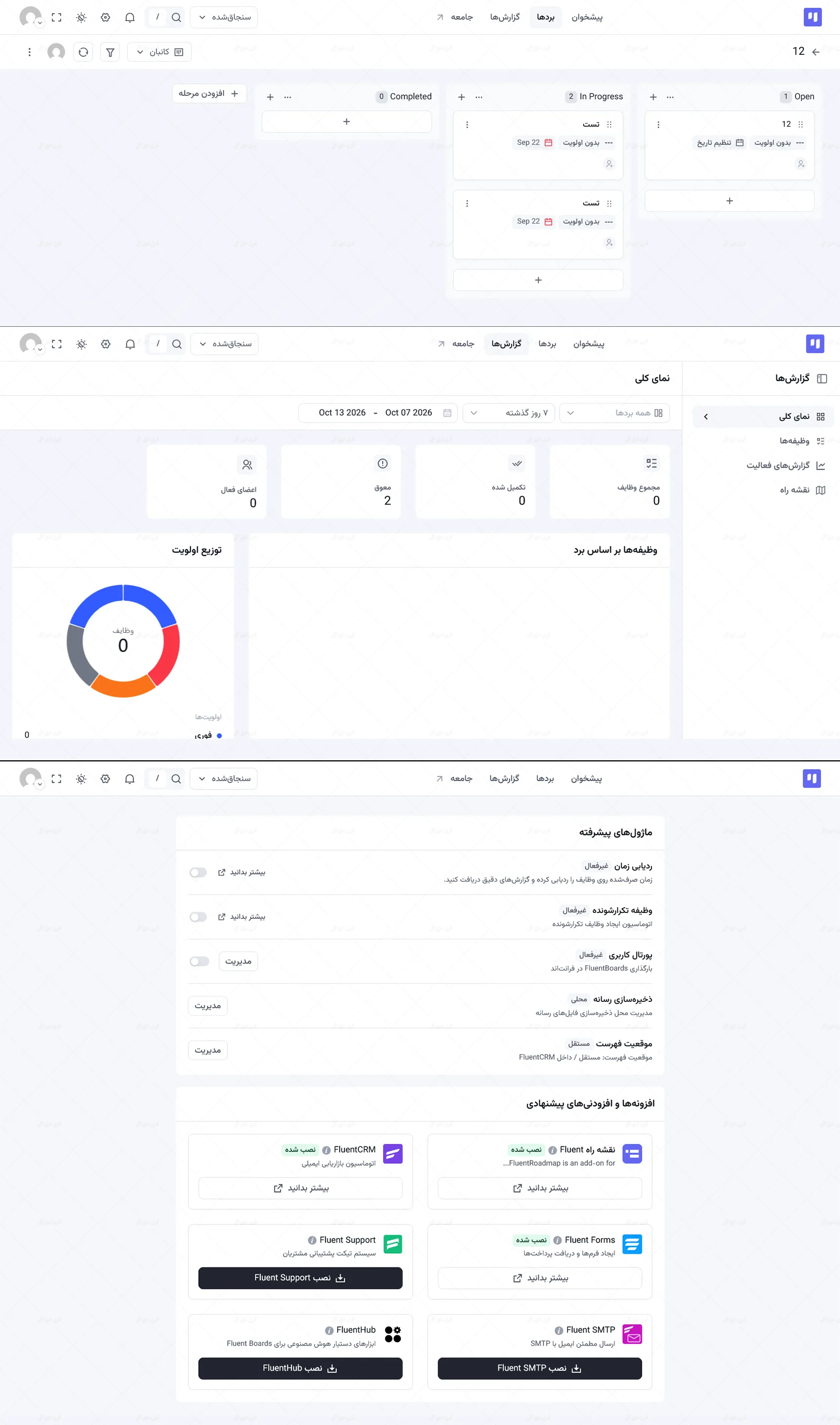Viewport: 840px width, 1425px height.
Task: Switch theme via sun icon in گزارش‌ها page header
Action: [x=82, y=344]
